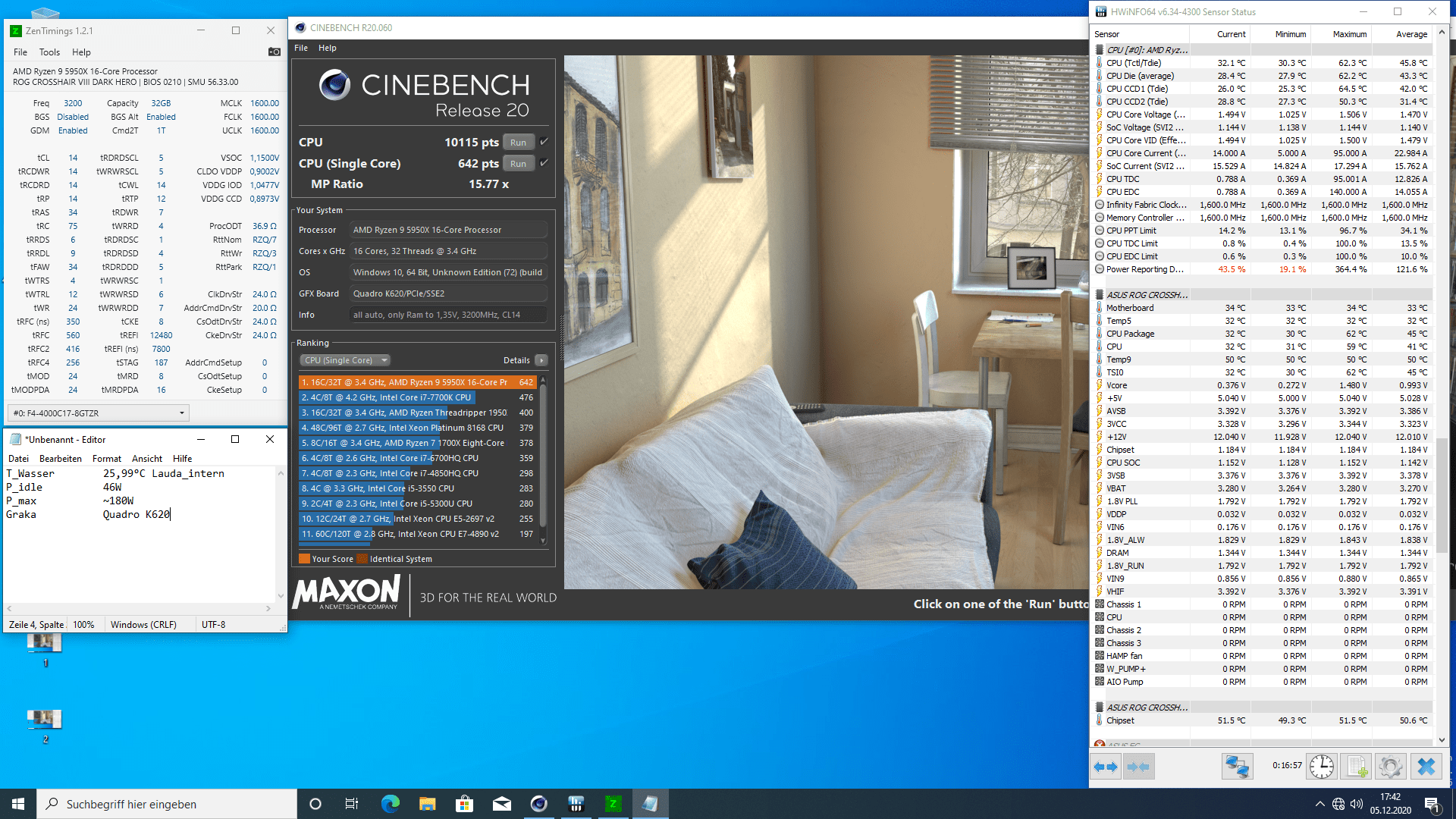Viewport: 1456px width, 819px height.
Task: Start HWiNFO logging with the sheet-plus icon
Action: pyautogui.click(x=1357, y=767)
